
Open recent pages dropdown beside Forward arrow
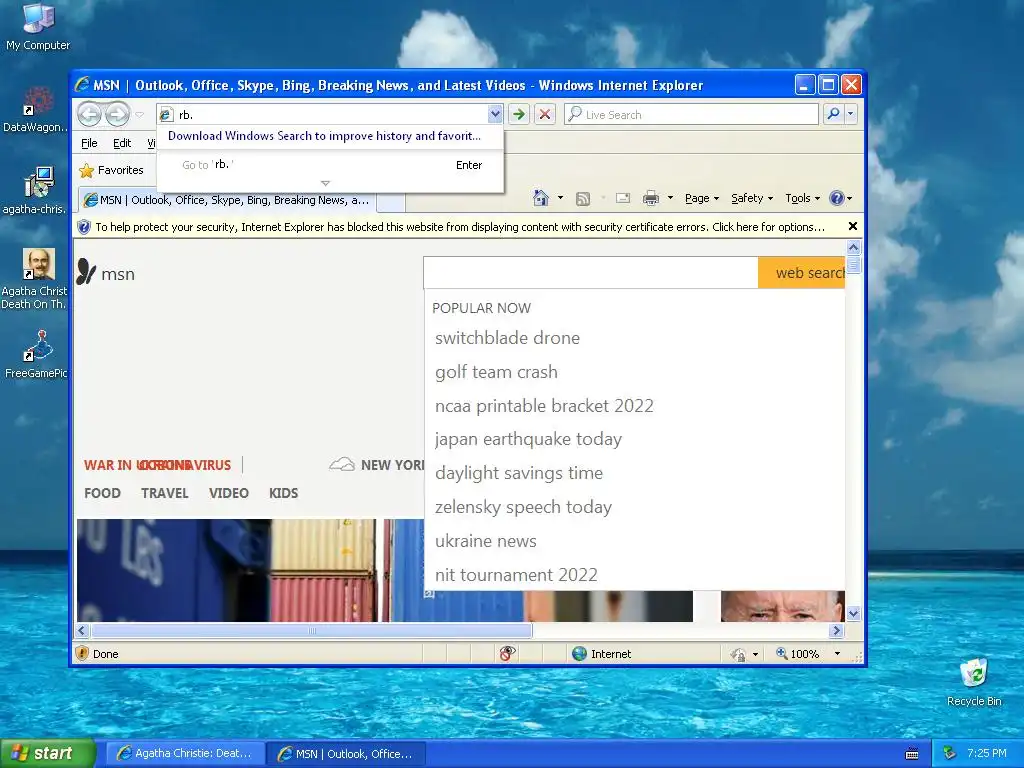click(139, 114)
